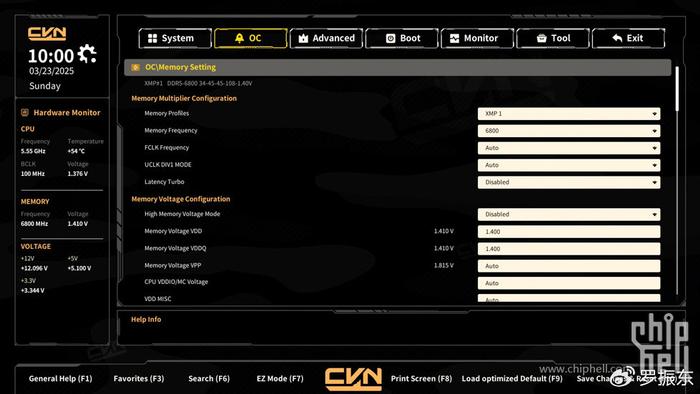Click Memory Voltage VDD input field
This screenshot has height=394, width=700.
[569, 232]
